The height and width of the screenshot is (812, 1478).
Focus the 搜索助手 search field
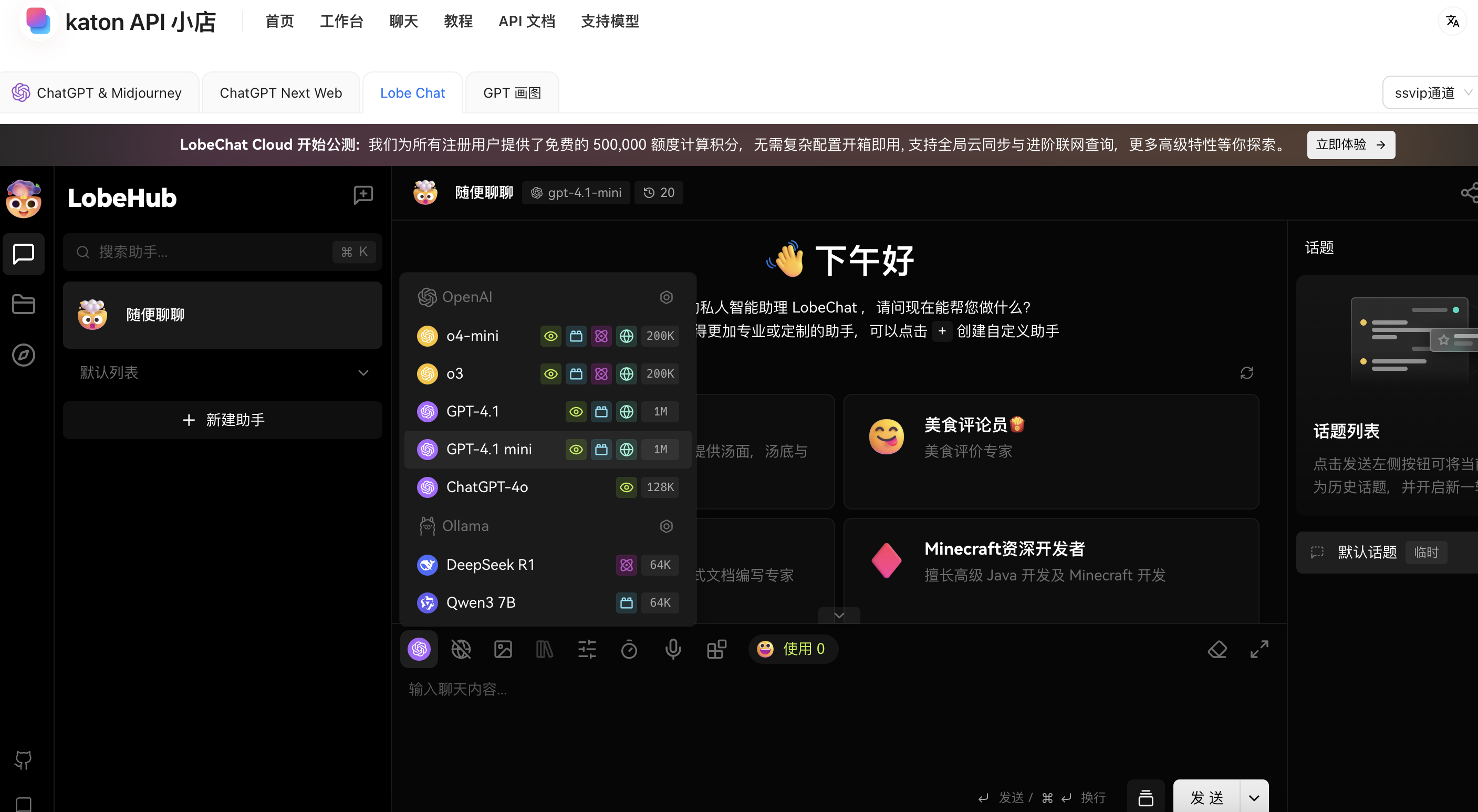click(x=223, y=252)
